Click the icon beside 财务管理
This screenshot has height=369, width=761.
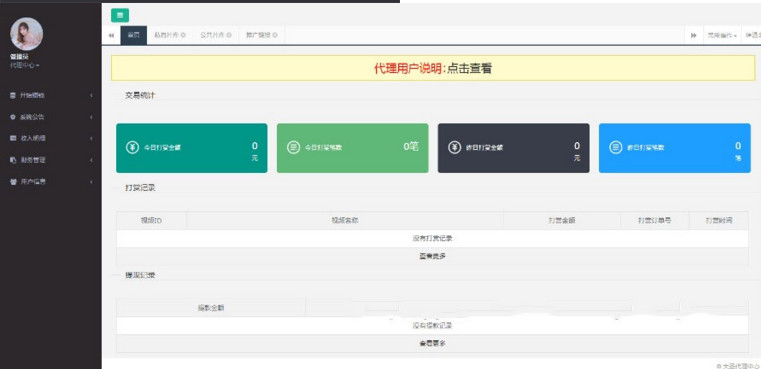[x=13, y=160]
